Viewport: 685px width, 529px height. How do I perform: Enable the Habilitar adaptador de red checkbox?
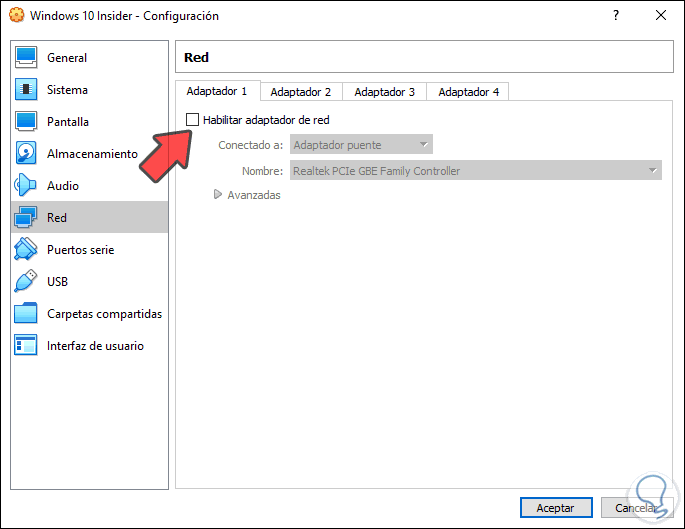coord(193,120)
